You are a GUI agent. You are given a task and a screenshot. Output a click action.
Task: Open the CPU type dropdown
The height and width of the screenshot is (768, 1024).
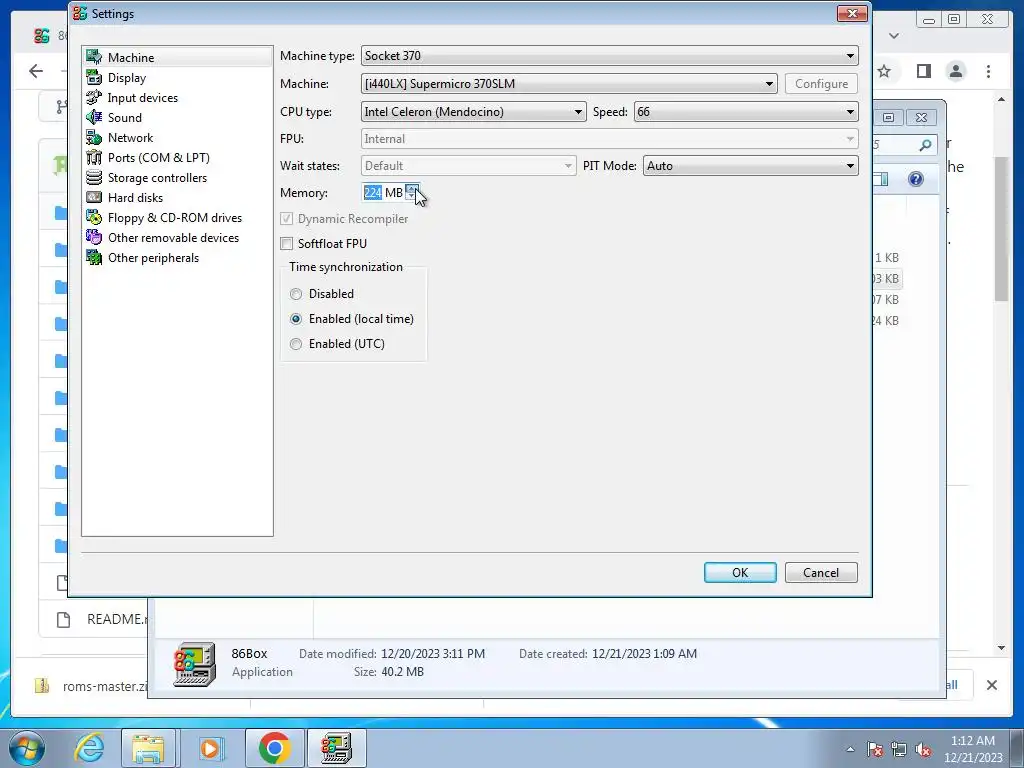pyautogui.click(x=473, y=112)
